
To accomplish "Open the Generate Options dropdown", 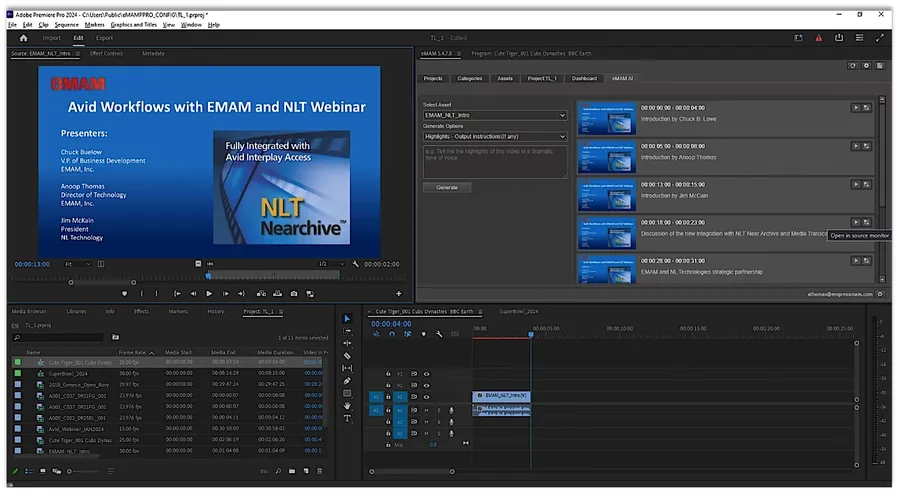I will [495, 137].
